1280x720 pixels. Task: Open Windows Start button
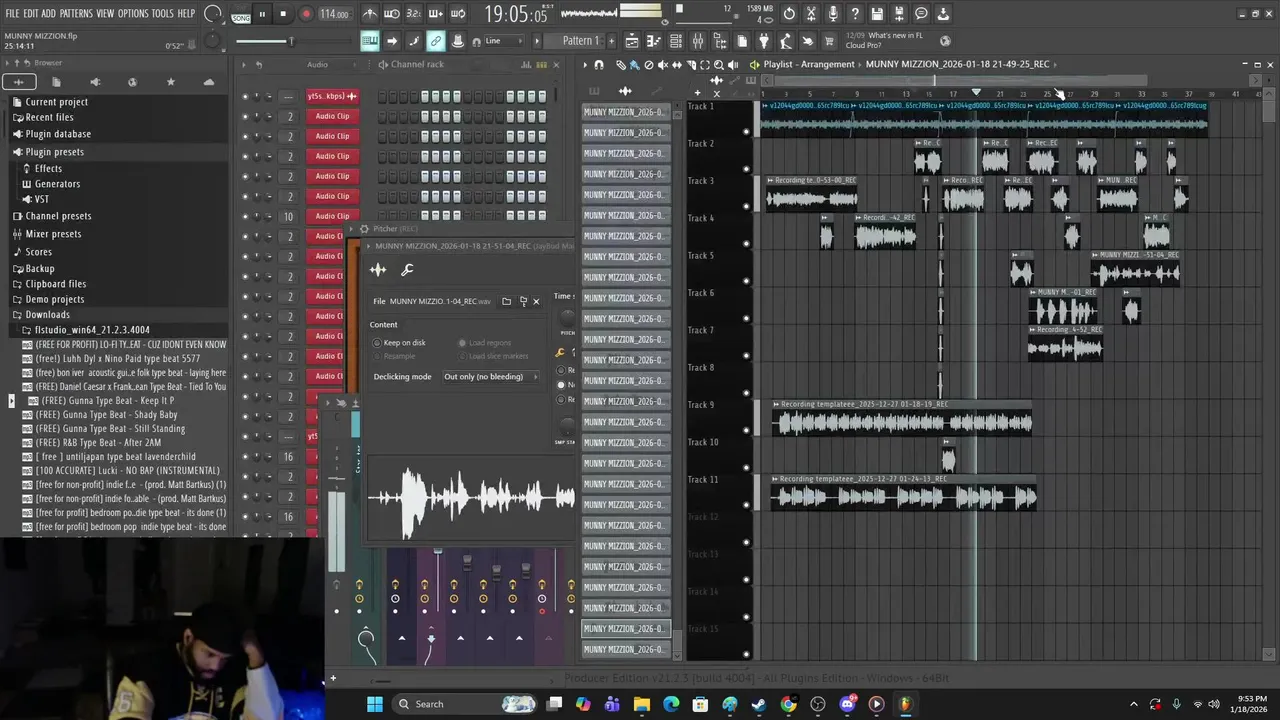[375, 704]
